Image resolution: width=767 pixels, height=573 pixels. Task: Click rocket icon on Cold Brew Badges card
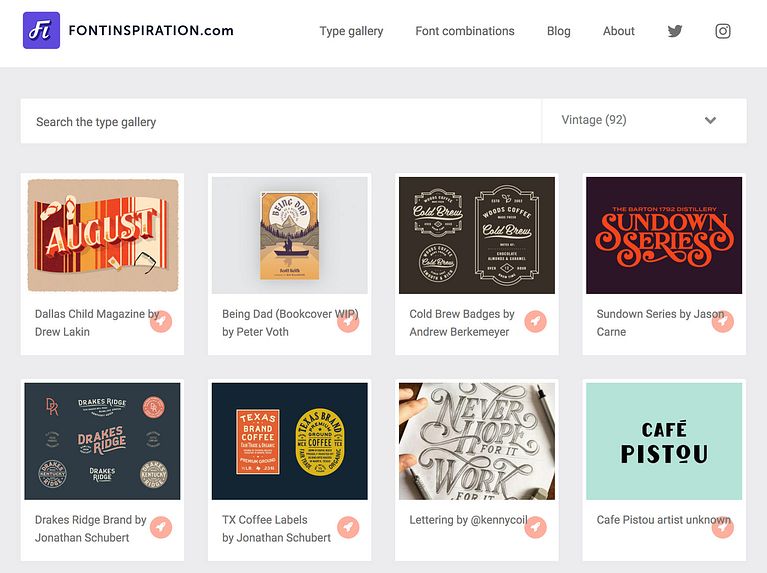click(x=536, y=321)
